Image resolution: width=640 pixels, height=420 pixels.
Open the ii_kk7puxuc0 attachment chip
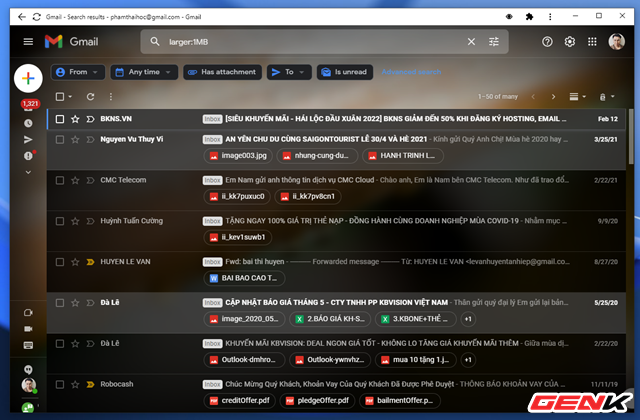[237, 196]
